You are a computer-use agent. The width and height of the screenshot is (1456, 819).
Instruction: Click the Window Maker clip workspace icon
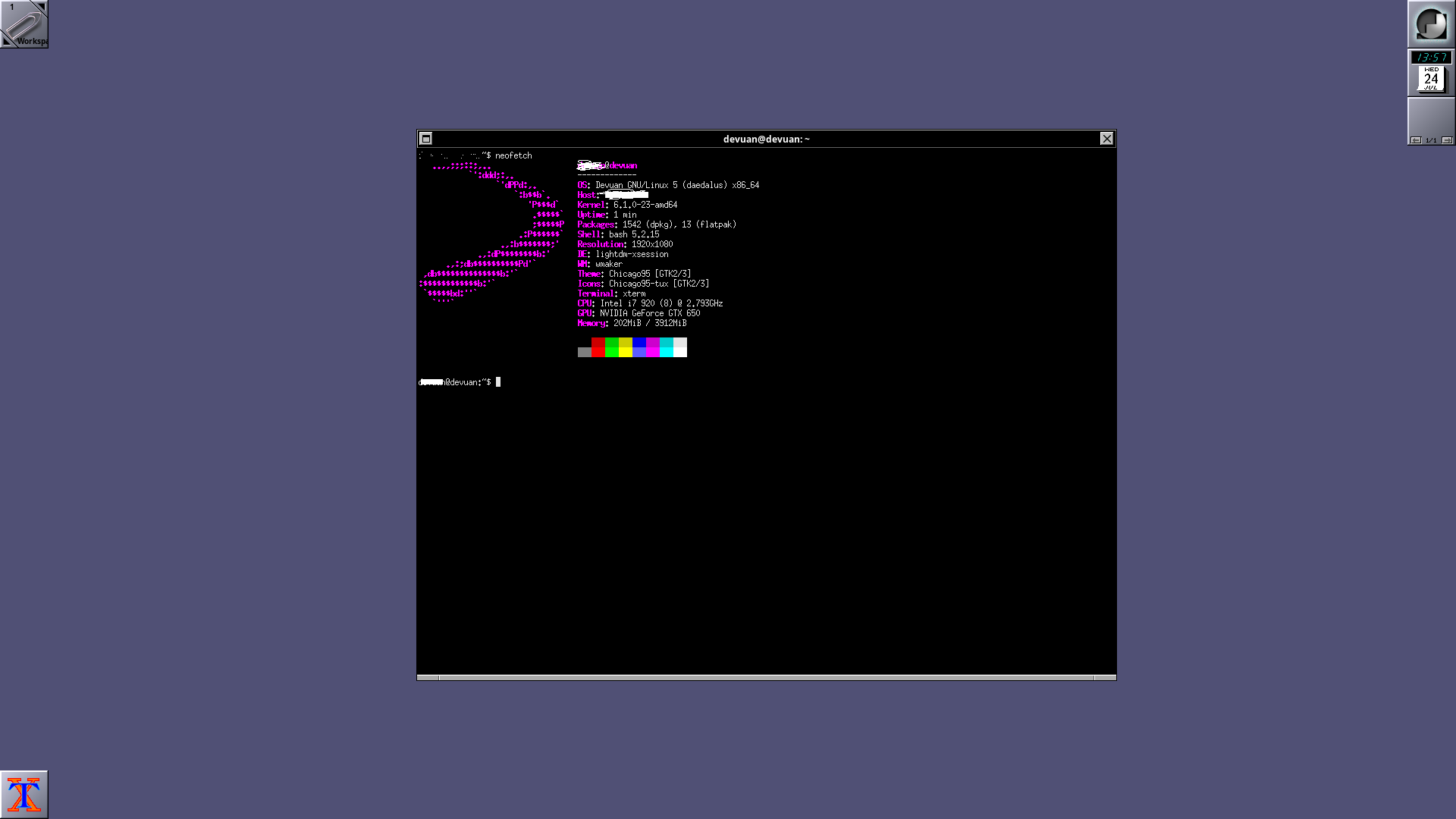[x=24, y=24]
